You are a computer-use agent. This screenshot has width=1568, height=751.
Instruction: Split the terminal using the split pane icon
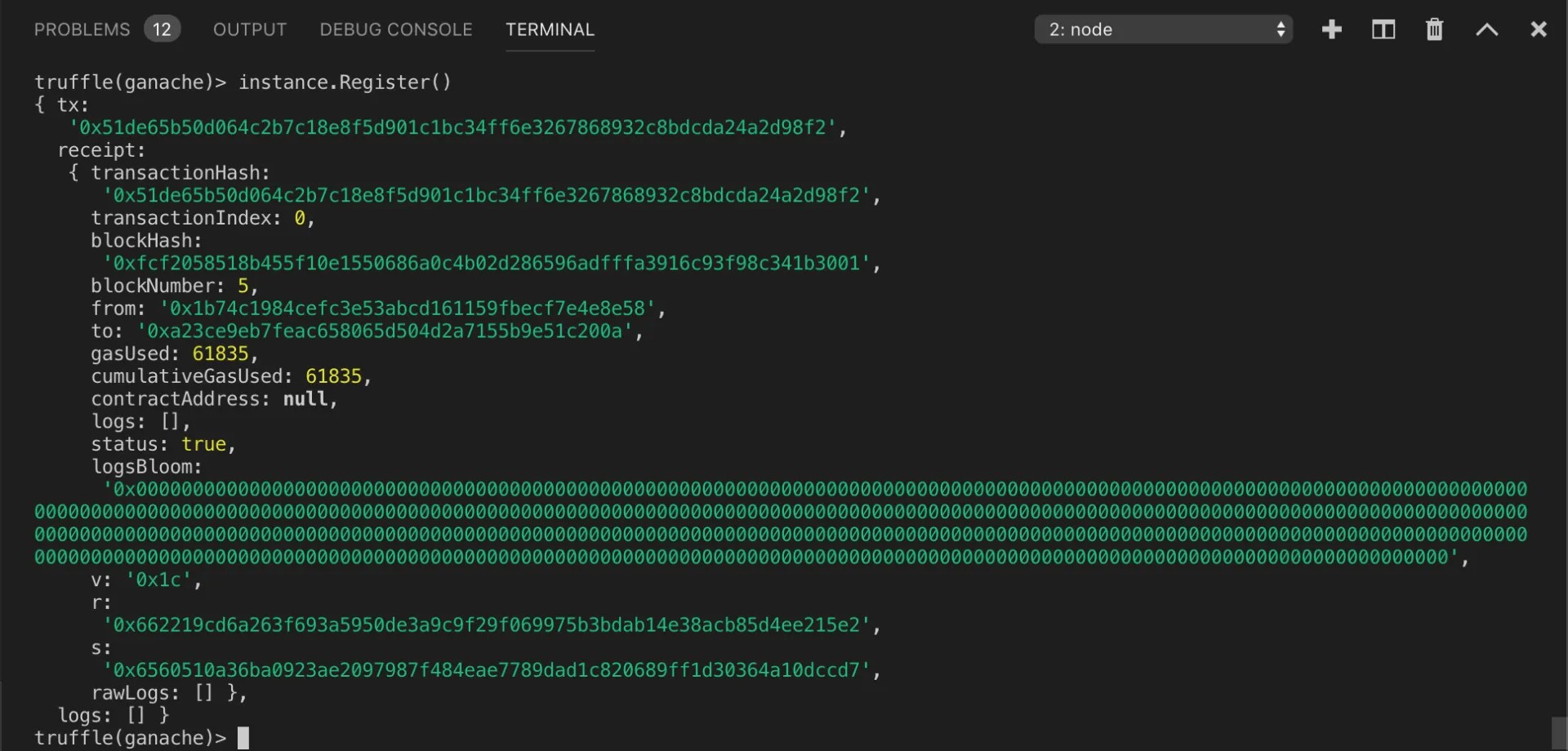pyautogui.click(x=1383, y=29)
